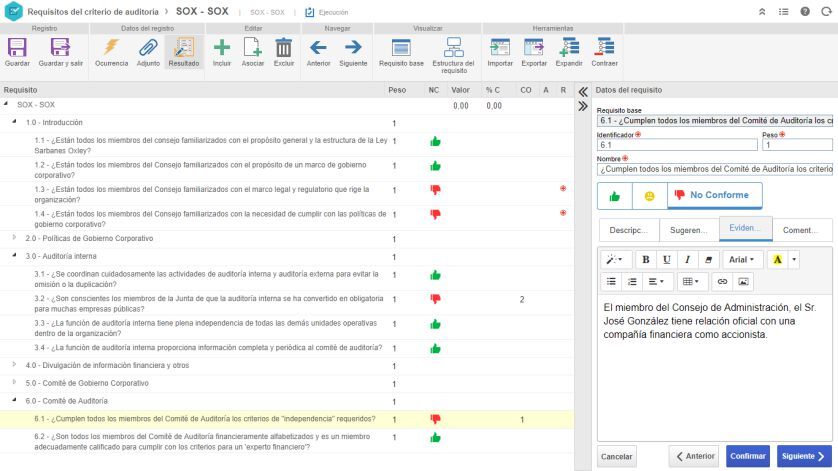This screenshot has width=838, height=471.
Task: Select the thumbs-up conforme option
Action: click(614, 196)
